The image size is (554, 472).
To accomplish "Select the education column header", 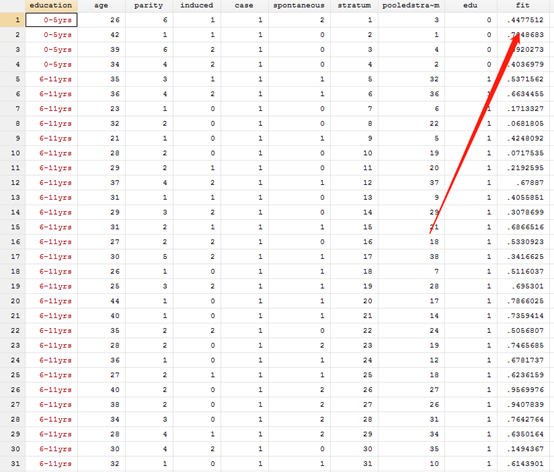I will tap(51, 5).
